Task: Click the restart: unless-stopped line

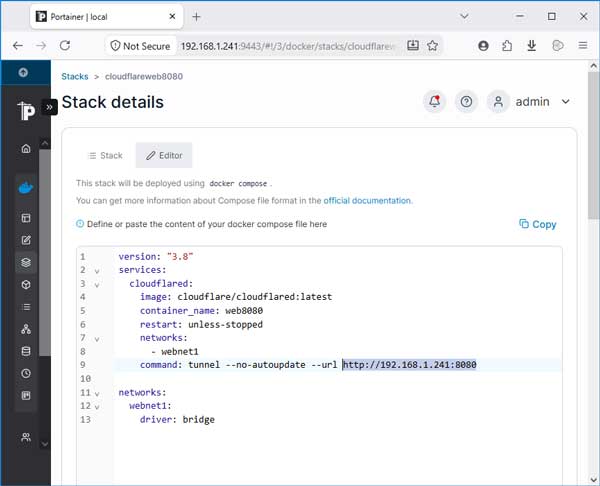Action: click(x=201, y=325)
